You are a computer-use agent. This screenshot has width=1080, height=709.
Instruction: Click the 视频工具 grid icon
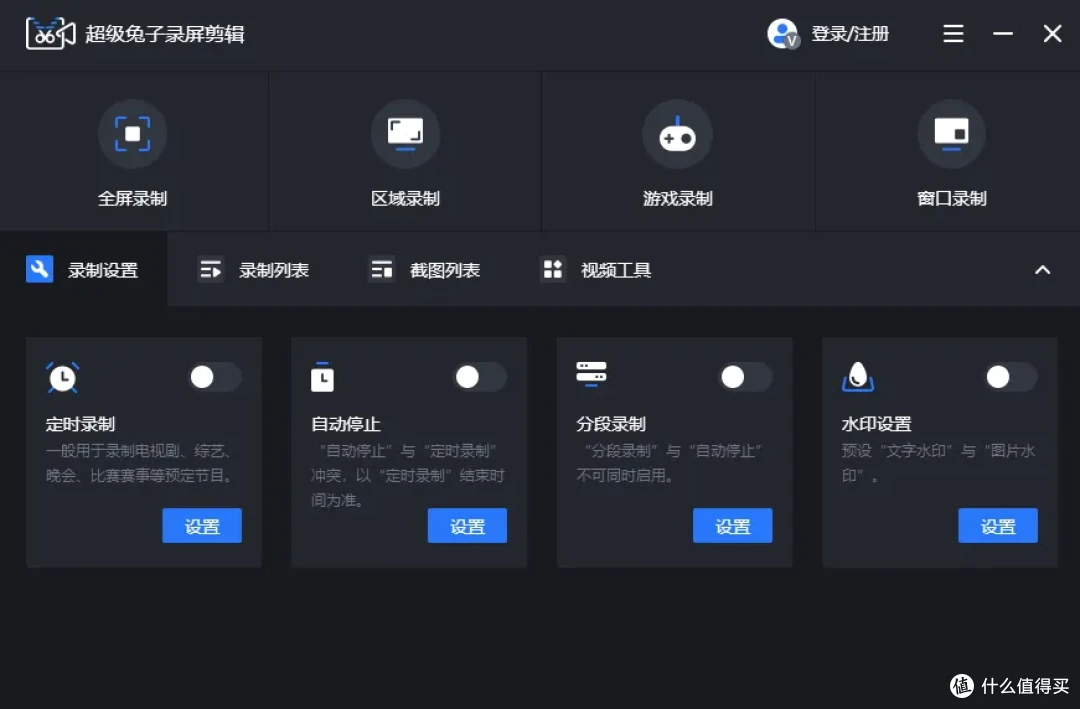552,269
